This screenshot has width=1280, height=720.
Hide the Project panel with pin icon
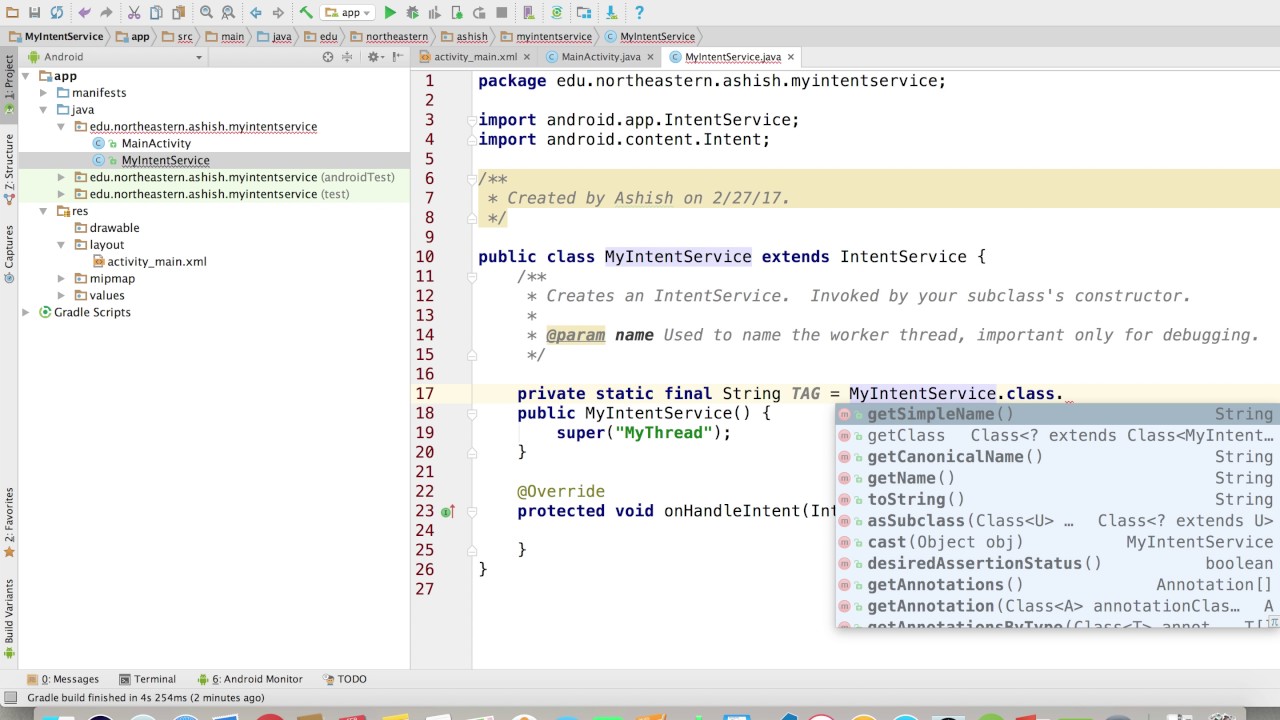pyautogui.click(x=397, y=57)
